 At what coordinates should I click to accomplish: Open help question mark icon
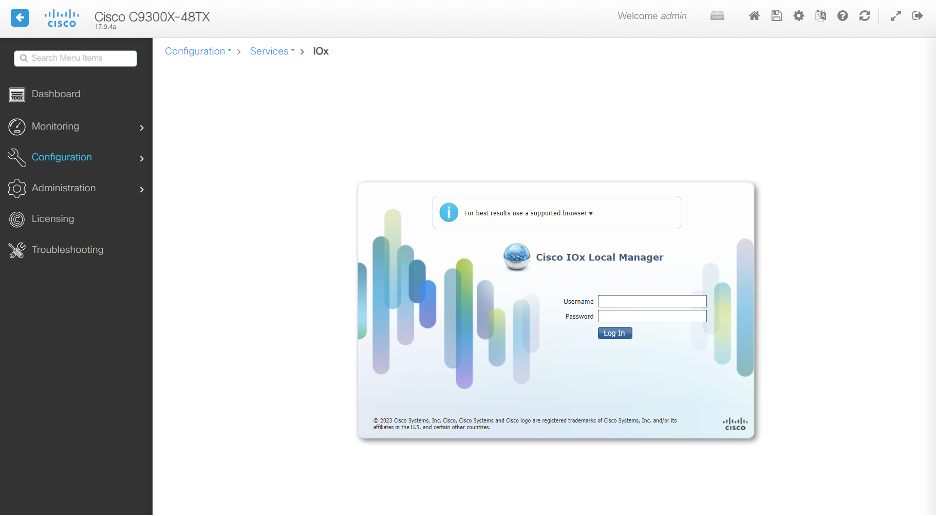click(x=842, y=16)
